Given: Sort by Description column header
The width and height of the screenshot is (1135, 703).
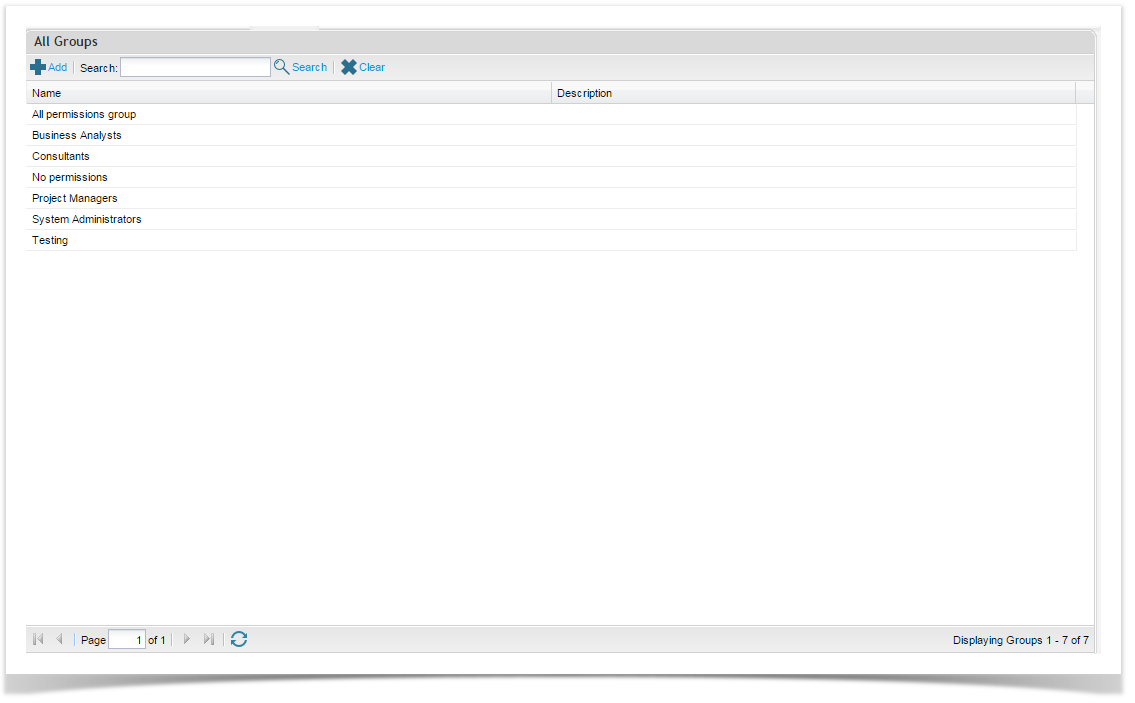Looking at the screenshot, I should point(584,93).
